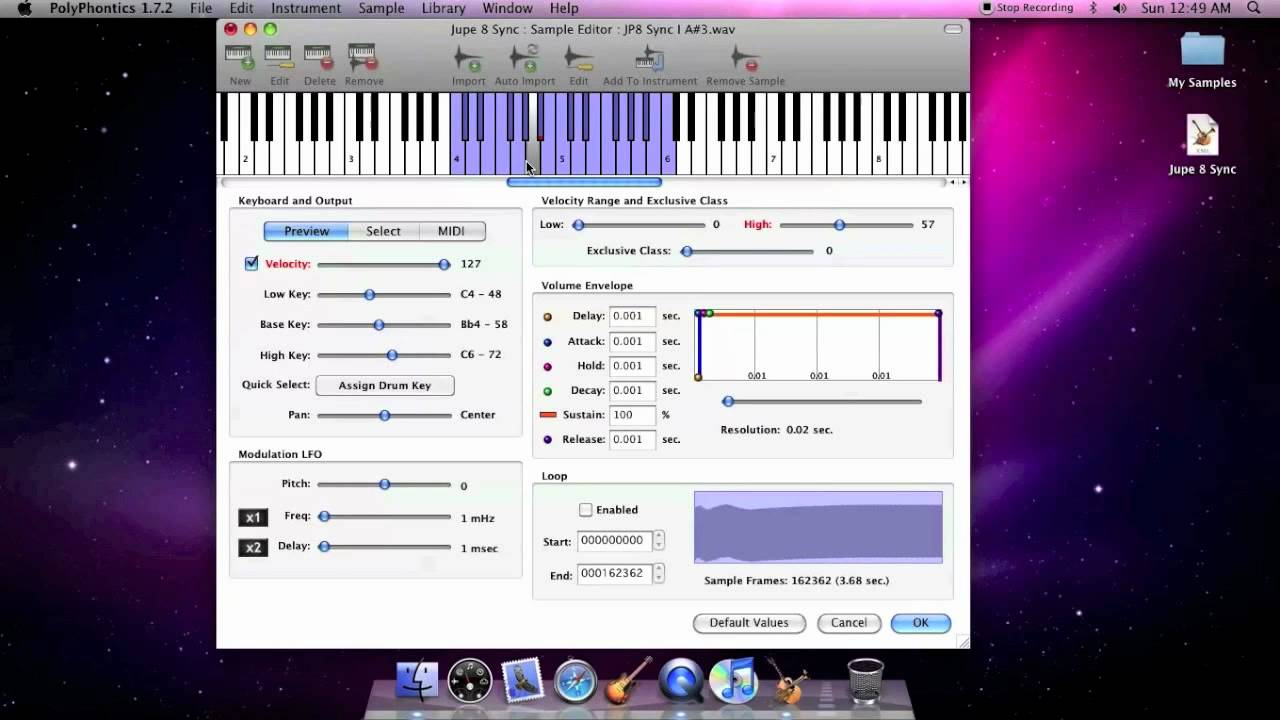Click the Pitch LFO slider
Image resolution: width=1280 pixels, height=720 pixels.
click(384, 484)
